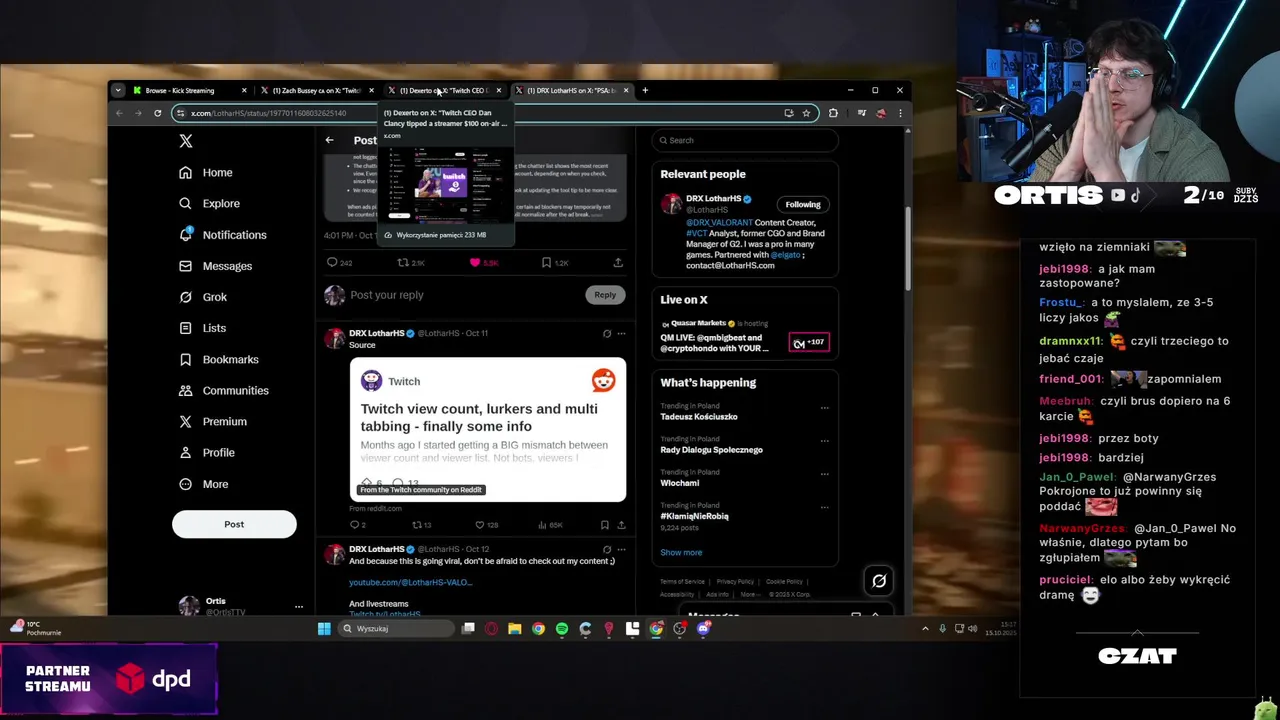Open File Explorer from the taskbar
Image resolution: width=1280 pixels, height=720 pixels.
514,628
